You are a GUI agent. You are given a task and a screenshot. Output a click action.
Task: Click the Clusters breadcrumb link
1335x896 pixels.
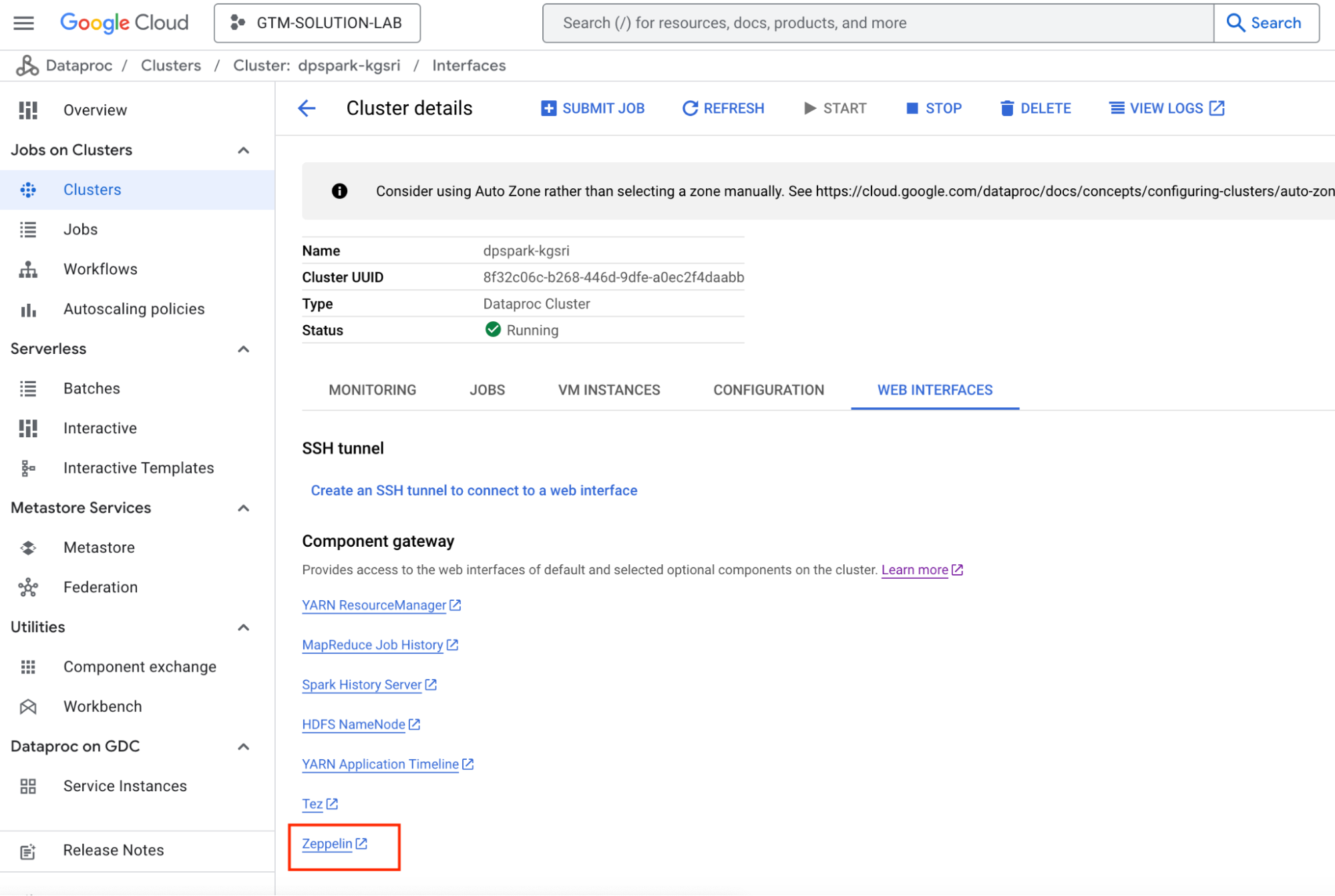coord(171,65)
